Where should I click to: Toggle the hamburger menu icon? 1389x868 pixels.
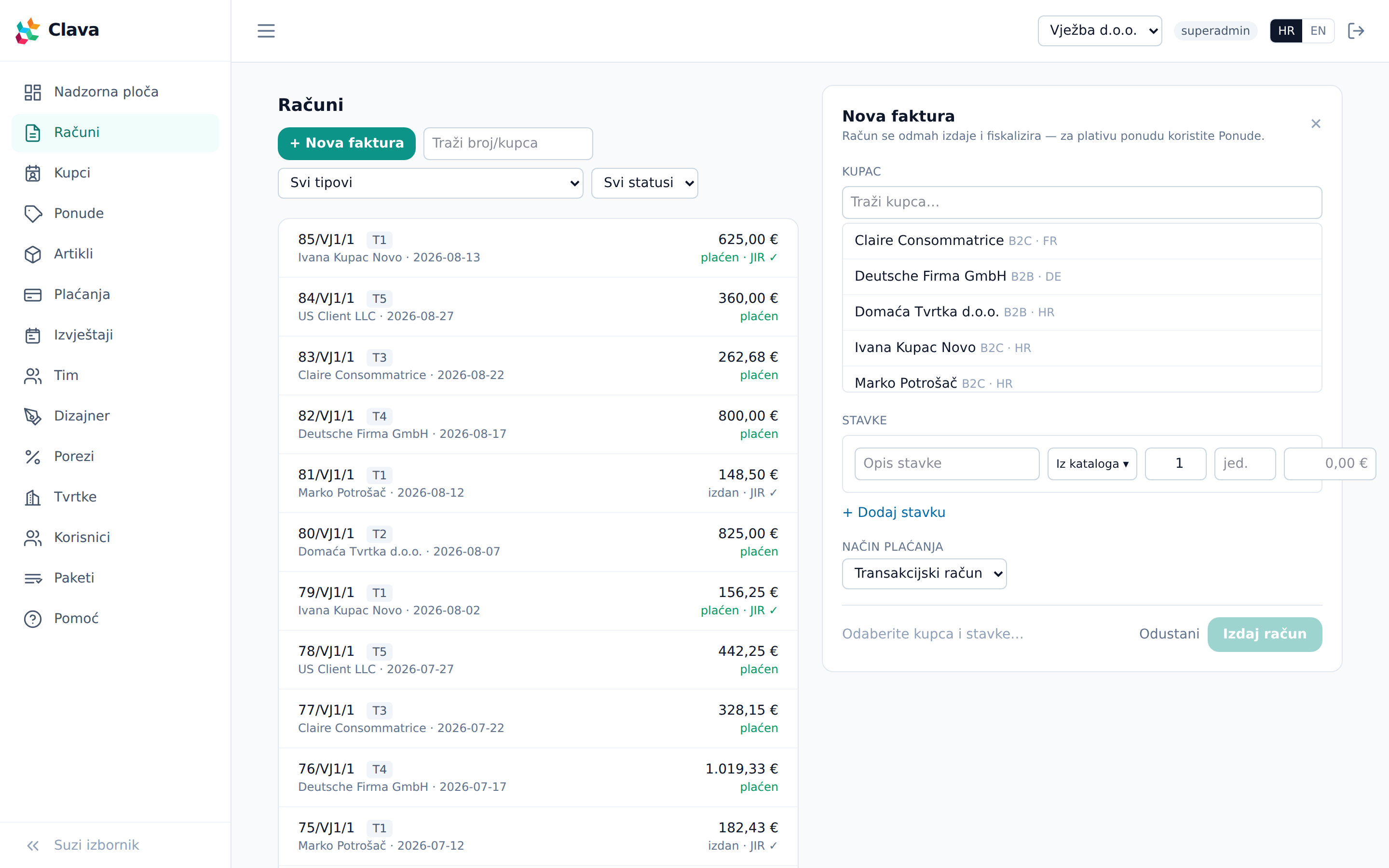[x=266, y=30]
